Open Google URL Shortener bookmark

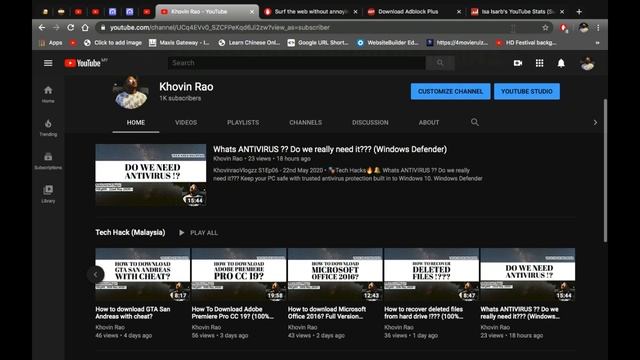click(x=318, y=42)
